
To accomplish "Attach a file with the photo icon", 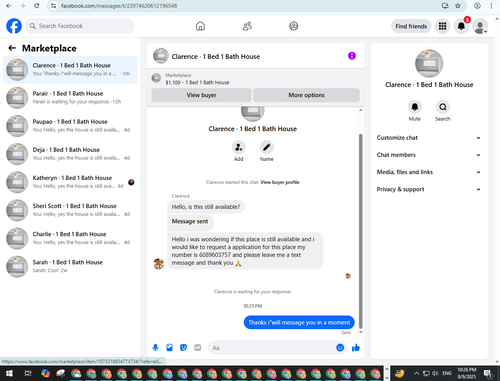I will (169, 348).
